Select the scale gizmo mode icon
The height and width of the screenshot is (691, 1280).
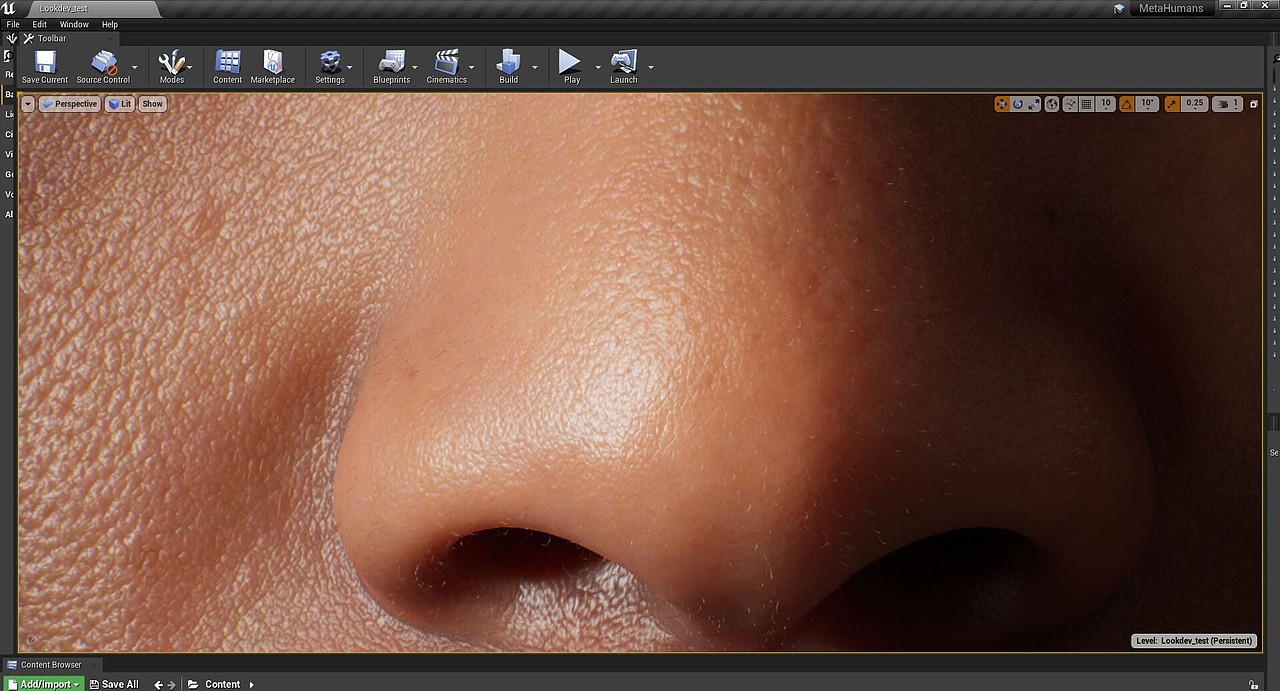pos(1034,104)
